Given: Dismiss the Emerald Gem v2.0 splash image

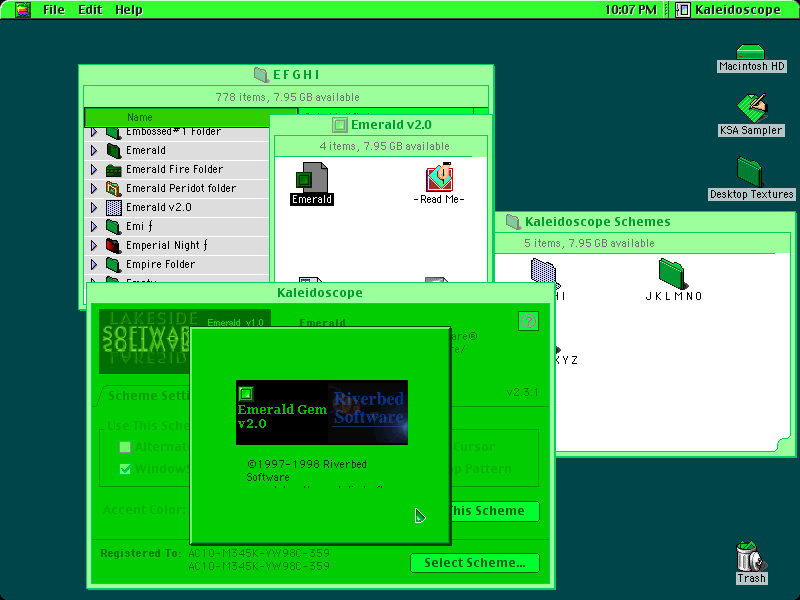Looking at the screenshot, I should (x=321, y=412).
